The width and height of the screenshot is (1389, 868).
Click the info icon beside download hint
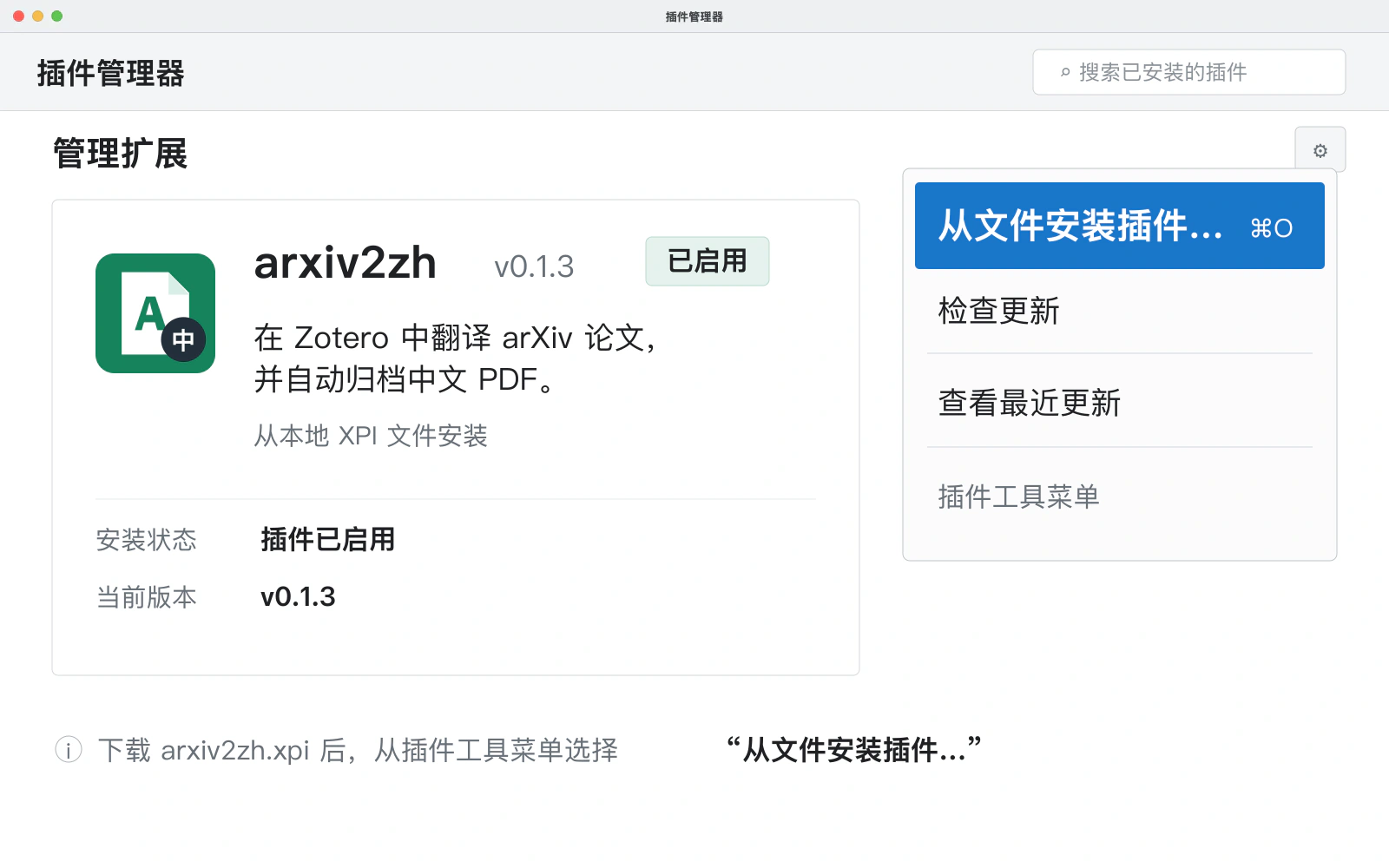coord(69,749)
